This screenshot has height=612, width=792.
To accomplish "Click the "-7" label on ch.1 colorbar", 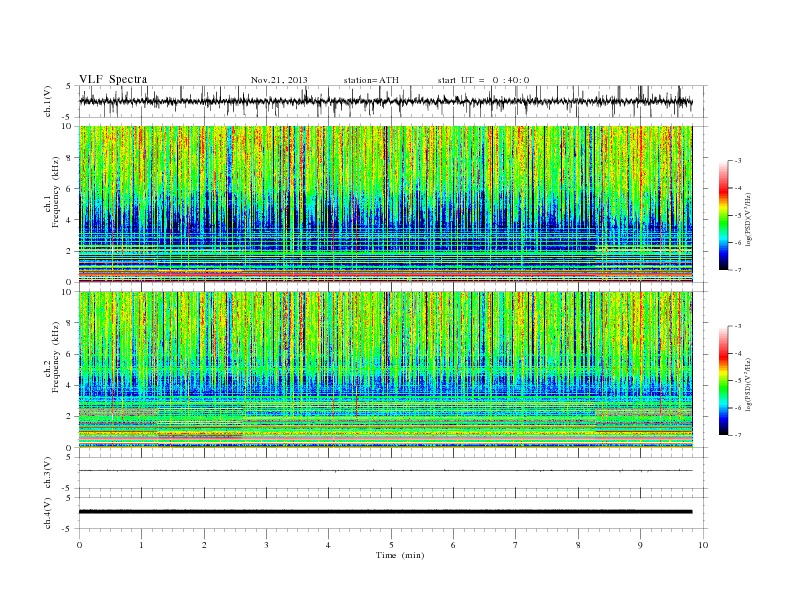I will 738,270.
